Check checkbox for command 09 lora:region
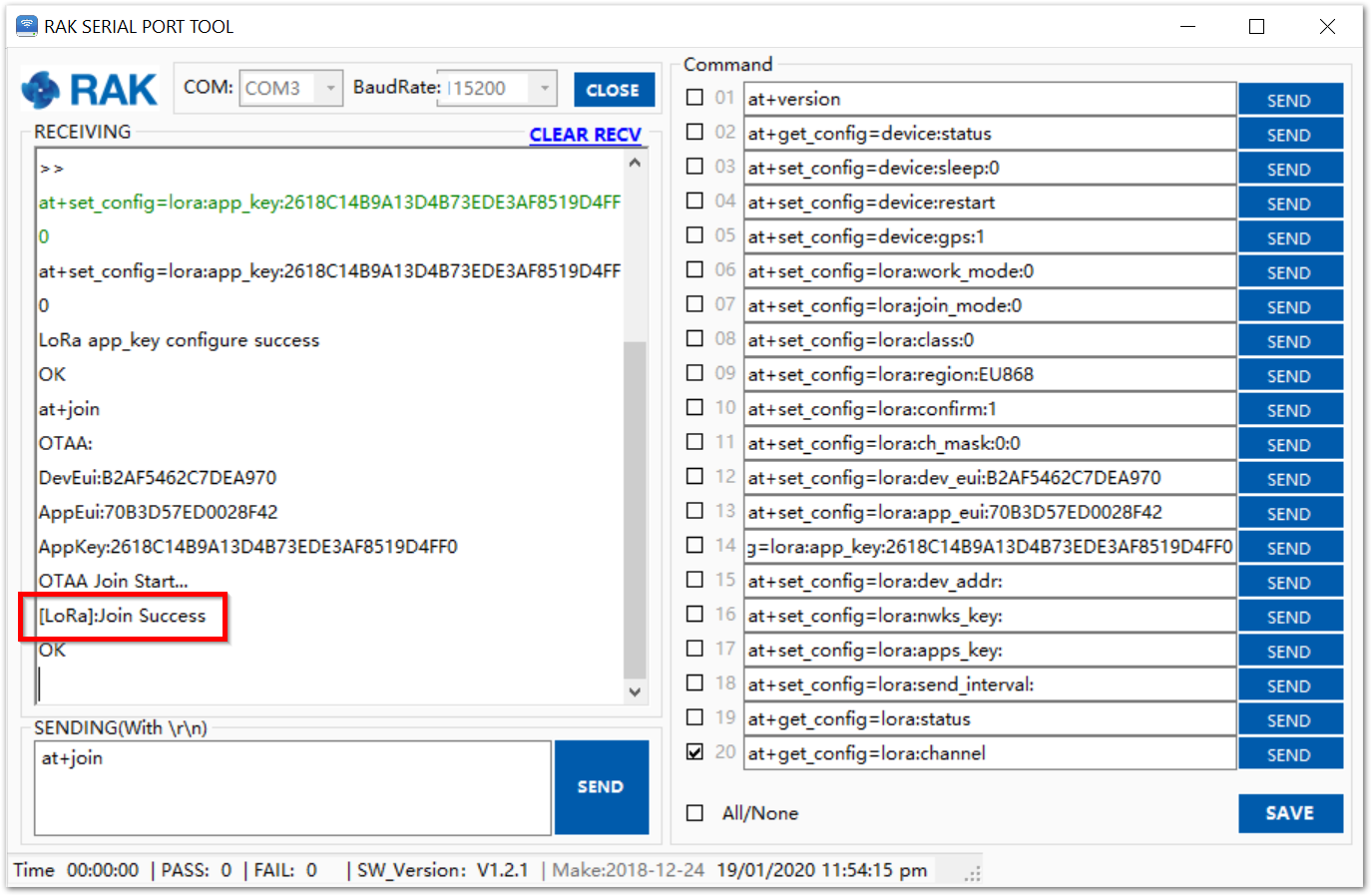1372x896 pixels. (x=694, y=373)
